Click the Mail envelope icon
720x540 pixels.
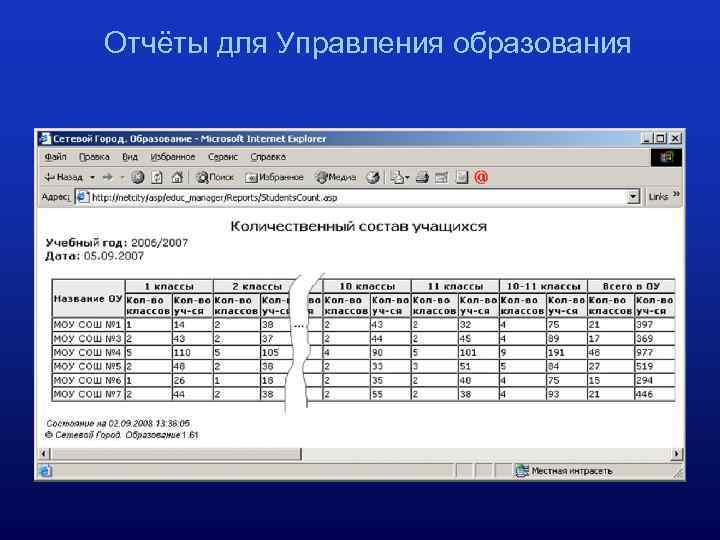(397, 177)
